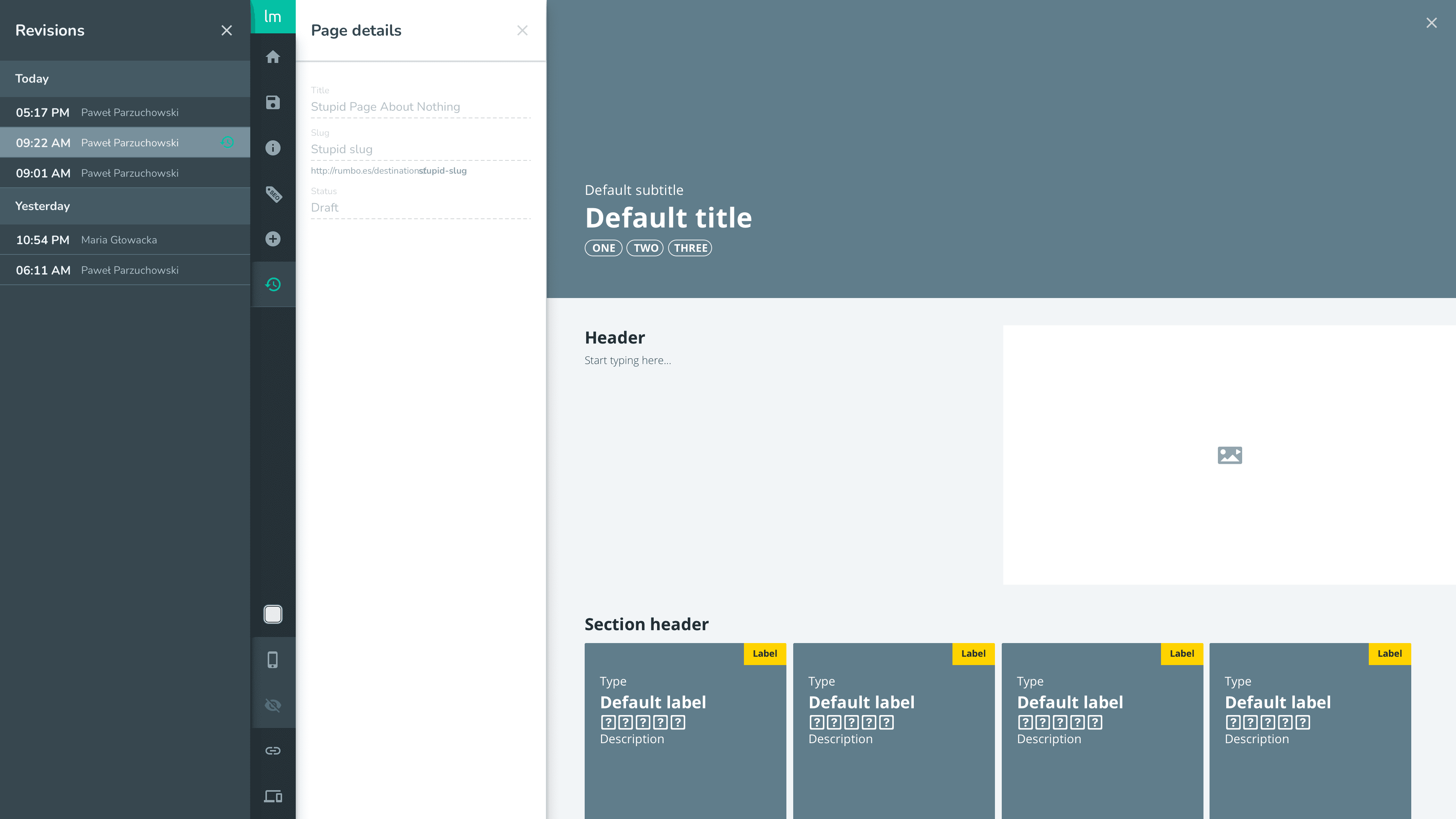Open the page info icon
Screen dimensions: 1456x819
pos(273,148)
